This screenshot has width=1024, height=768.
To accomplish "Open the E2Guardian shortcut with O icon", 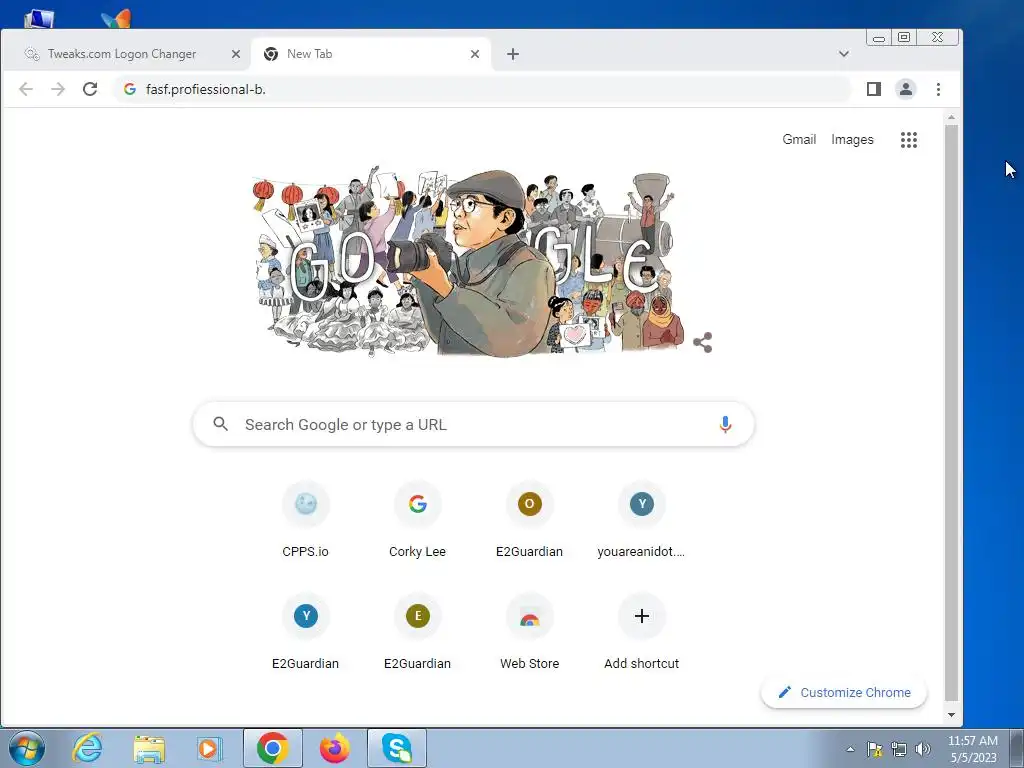I will point(530,521).
